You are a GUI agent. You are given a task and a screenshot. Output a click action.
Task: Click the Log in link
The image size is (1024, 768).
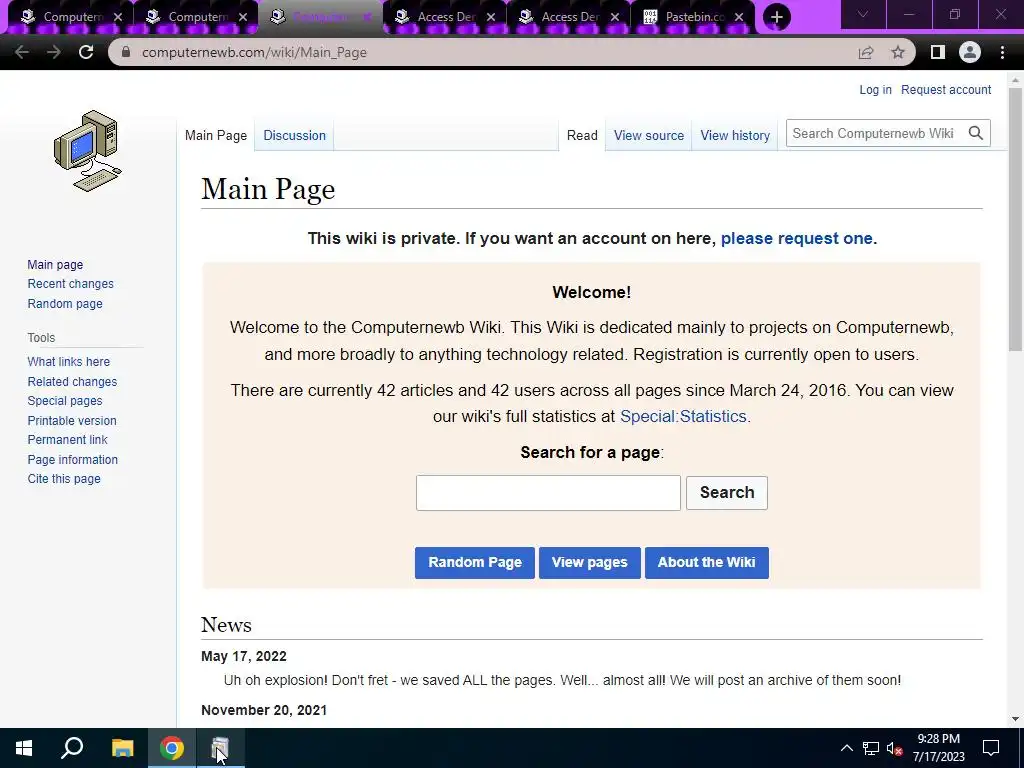pyautogui.click(x=875, y=89)
